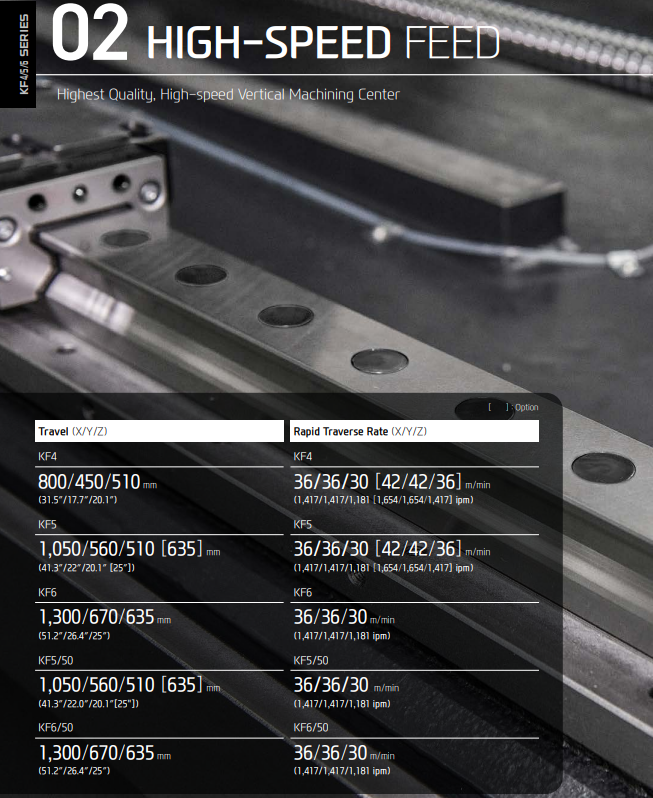This screenshot has width=653, height=798.
Task: Click the inch conversion (31.5"/17.7"/20.1") for KF4
Action: tap(78, 500)
